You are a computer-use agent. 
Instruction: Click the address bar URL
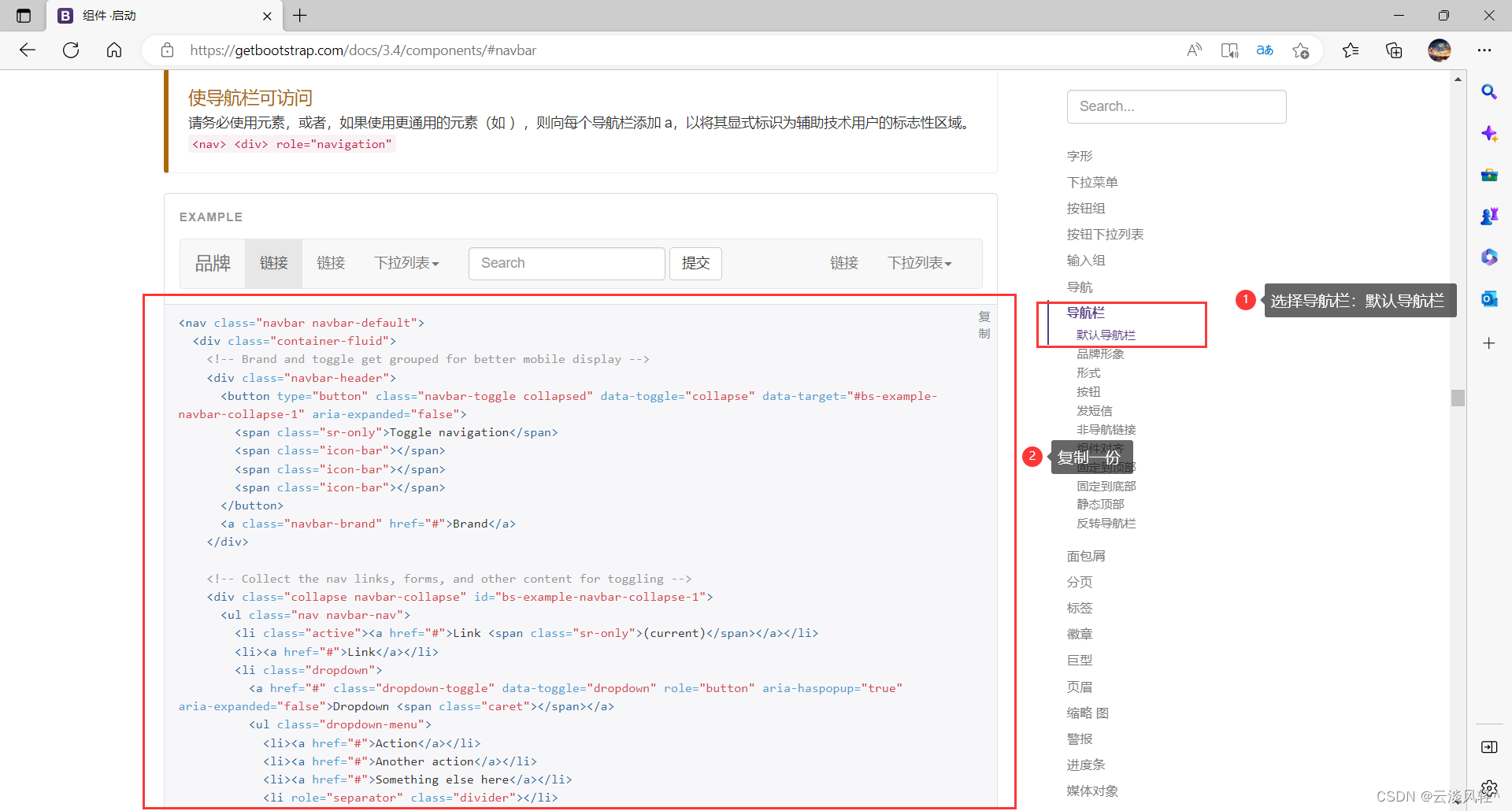pyautogui.click(x=363, y=50)
